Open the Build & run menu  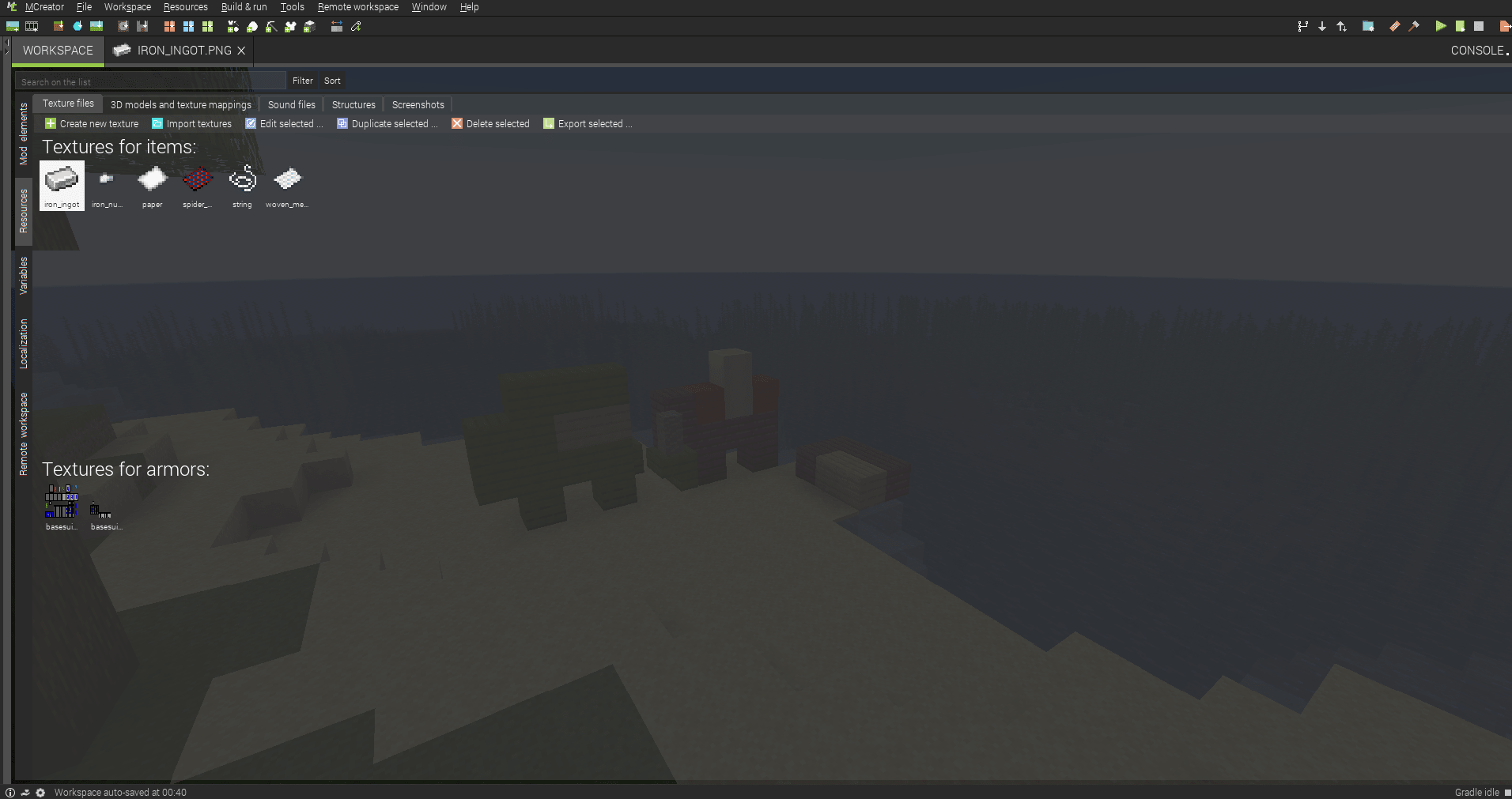point(244,6)
